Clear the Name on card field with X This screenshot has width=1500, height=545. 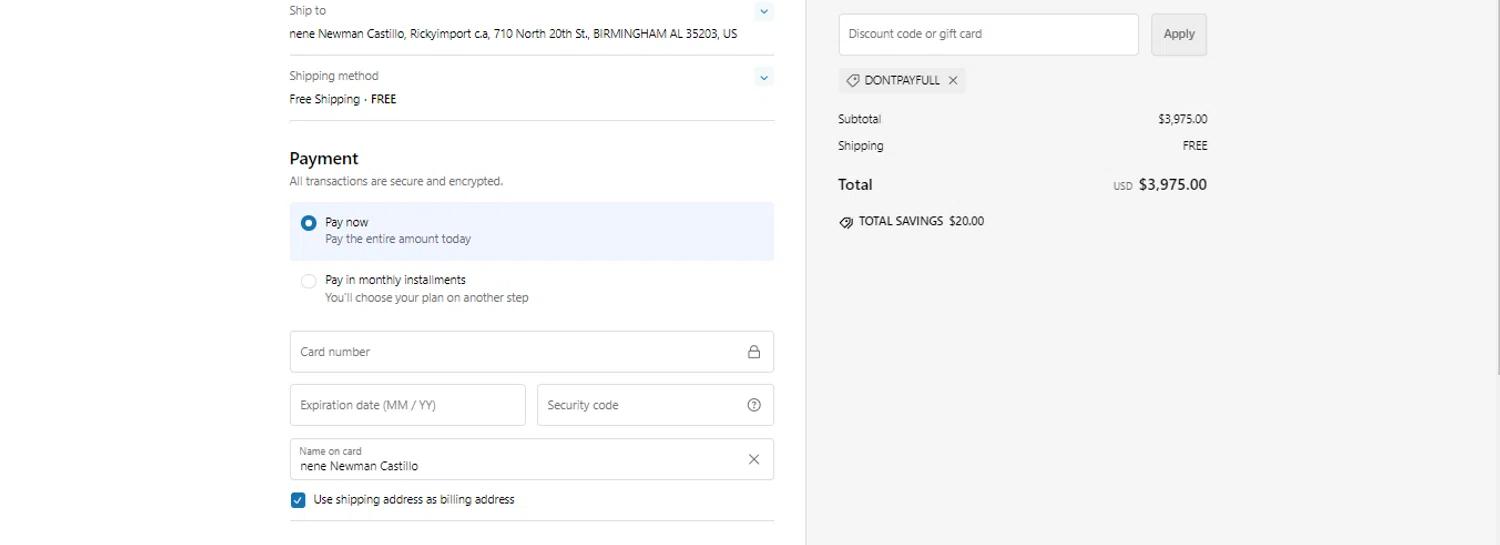click(x=754, y=459)
